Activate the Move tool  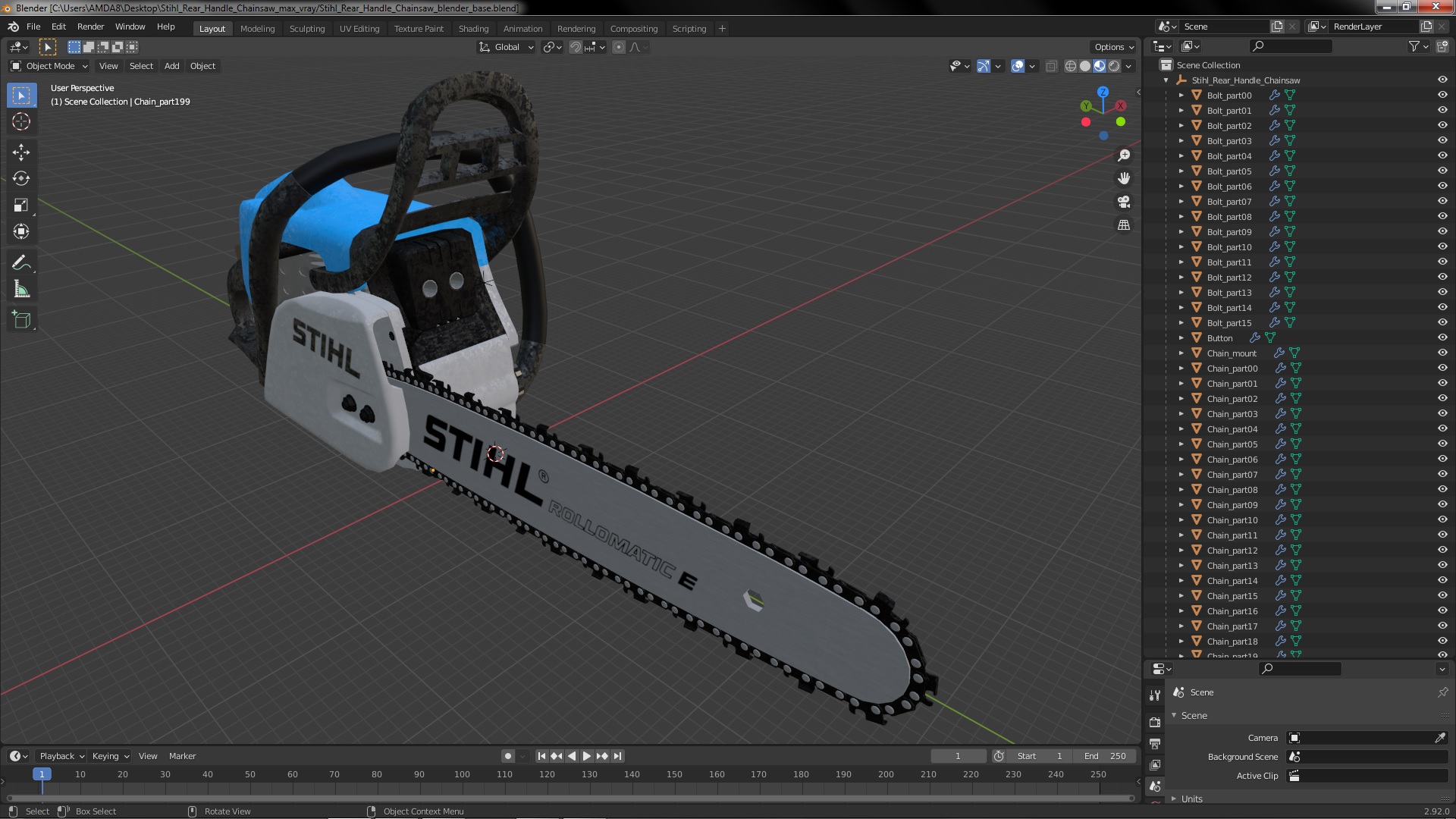pos(21,152)
